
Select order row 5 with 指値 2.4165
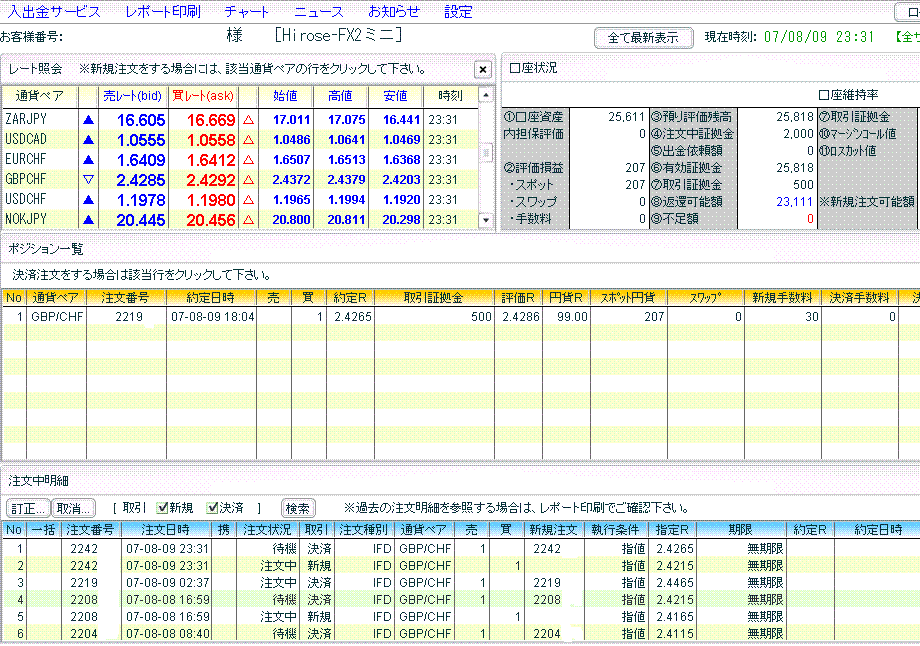pos(458,617)
